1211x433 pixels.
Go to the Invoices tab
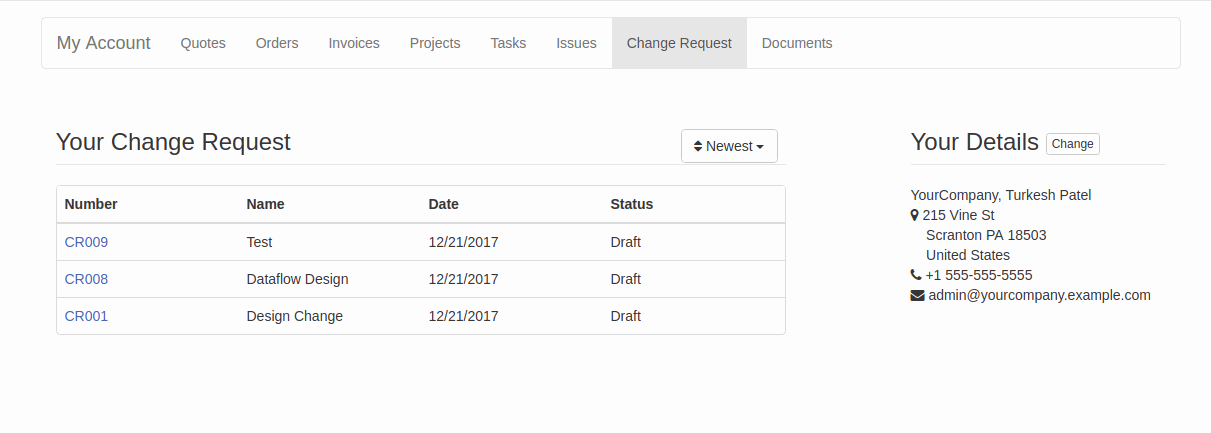tap(354, 43)
